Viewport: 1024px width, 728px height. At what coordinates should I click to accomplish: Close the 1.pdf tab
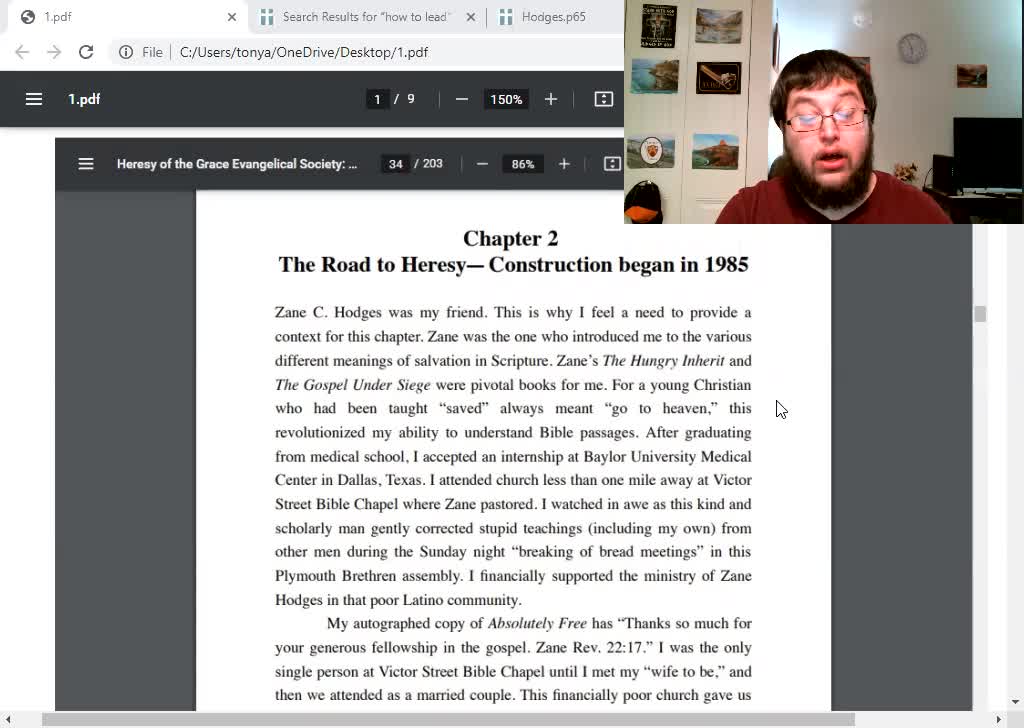232,17
